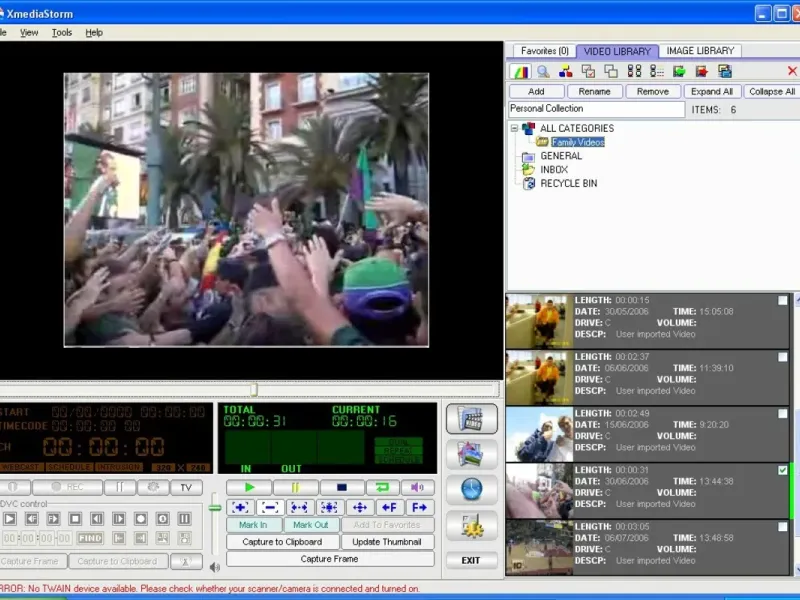Click the green Play button

pos(249,488)
